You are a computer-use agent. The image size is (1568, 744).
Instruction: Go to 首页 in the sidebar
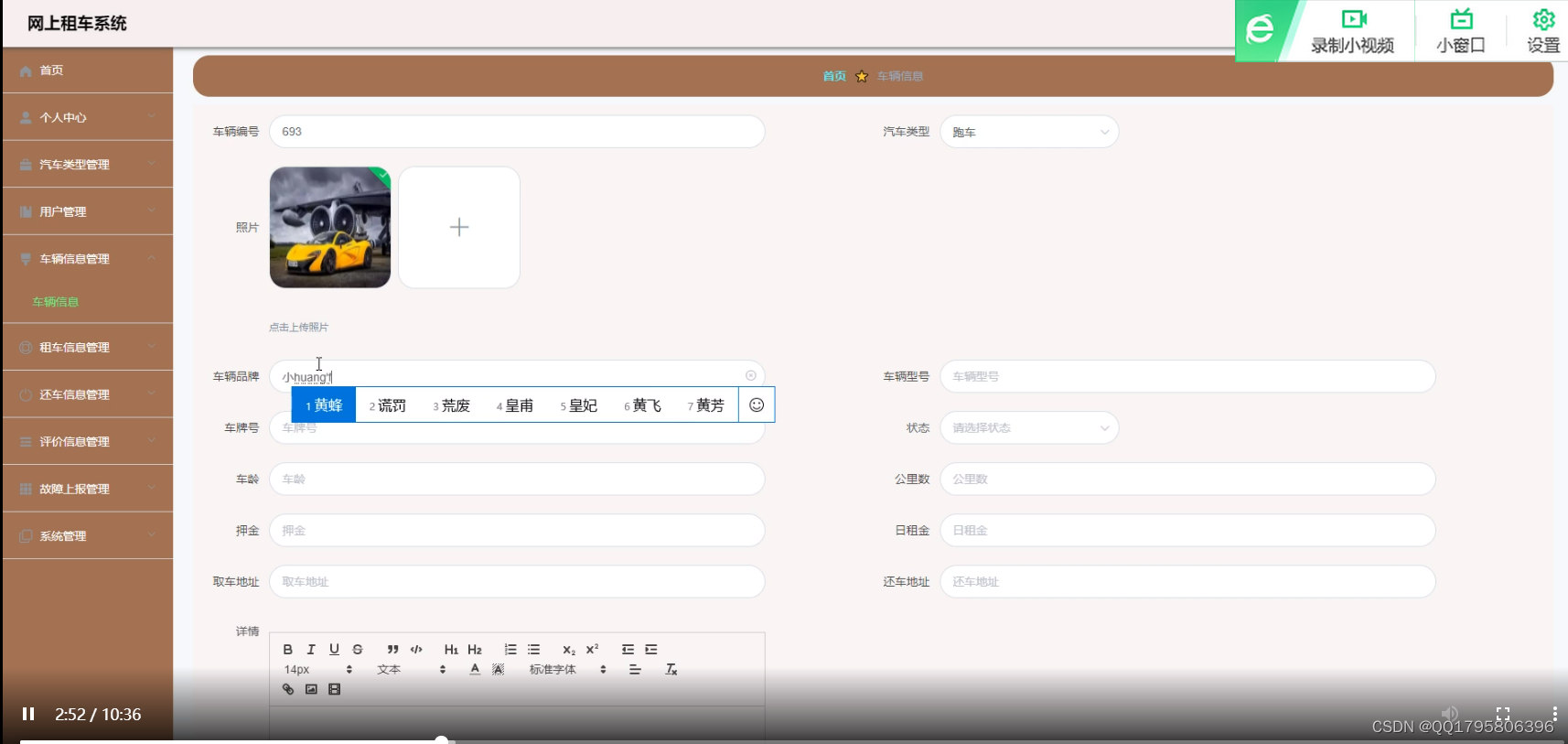pyautogui.click(x=88, y=70)
